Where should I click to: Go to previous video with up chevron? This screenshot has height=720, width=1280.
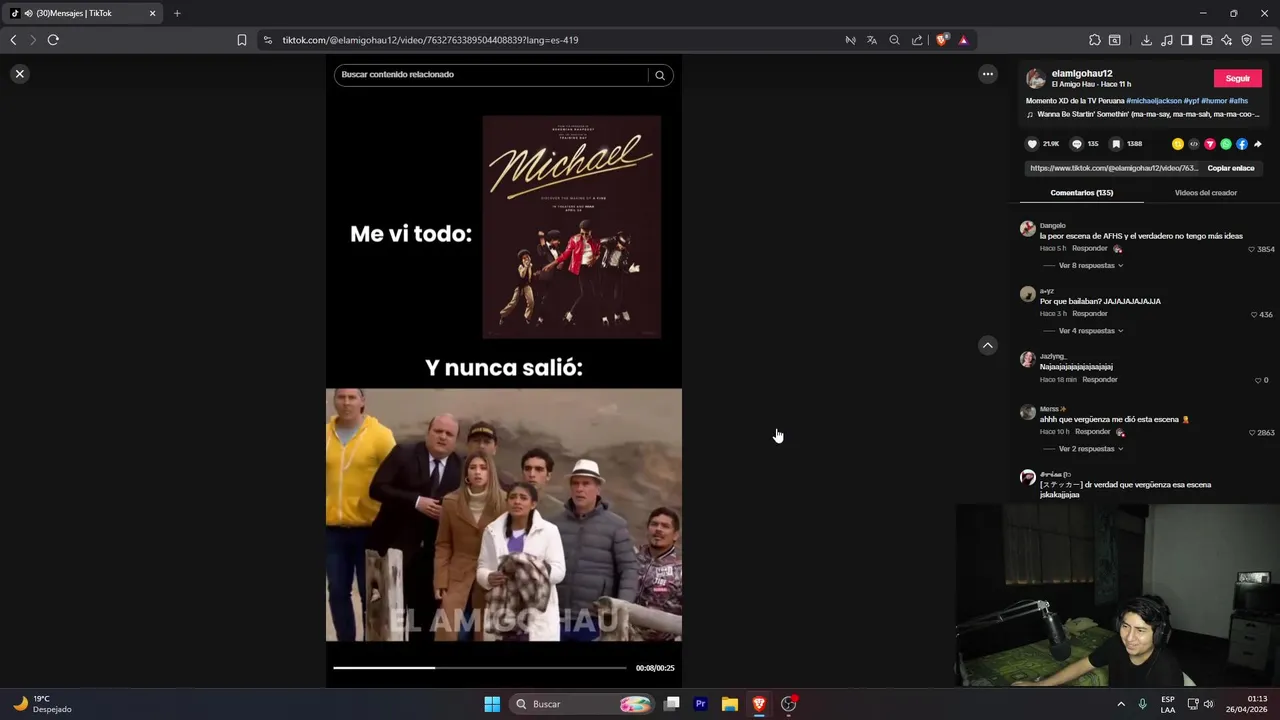pos(987,345)
